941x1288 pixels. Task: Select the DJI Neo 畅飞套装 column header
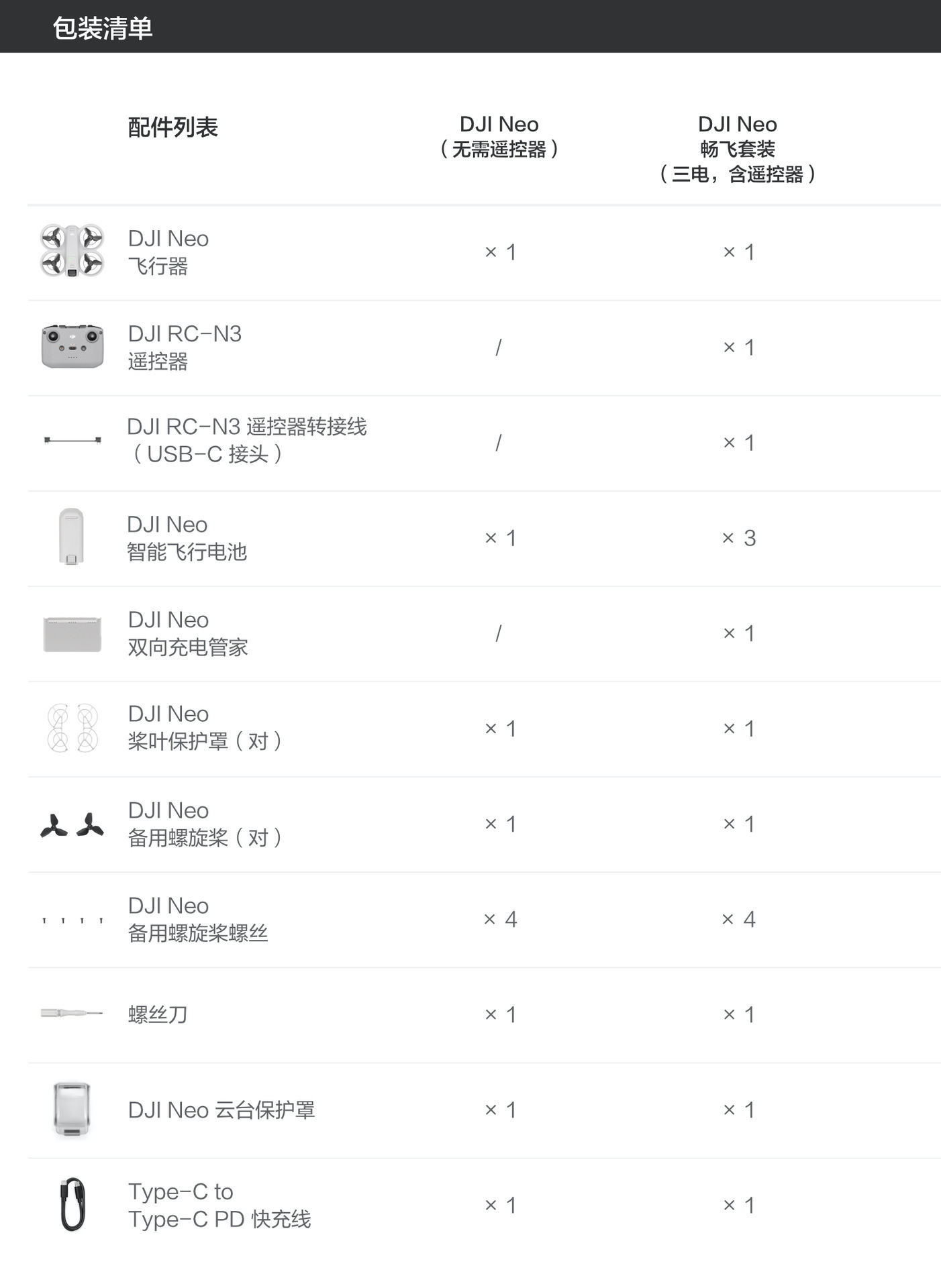point(737,149)
